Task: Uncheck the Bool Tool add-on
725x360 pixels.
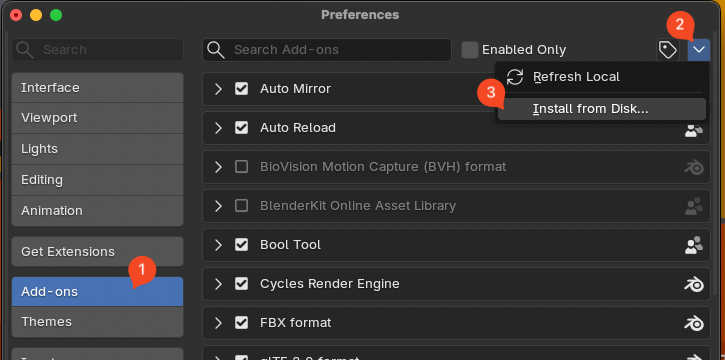Action: pos(241,244)
